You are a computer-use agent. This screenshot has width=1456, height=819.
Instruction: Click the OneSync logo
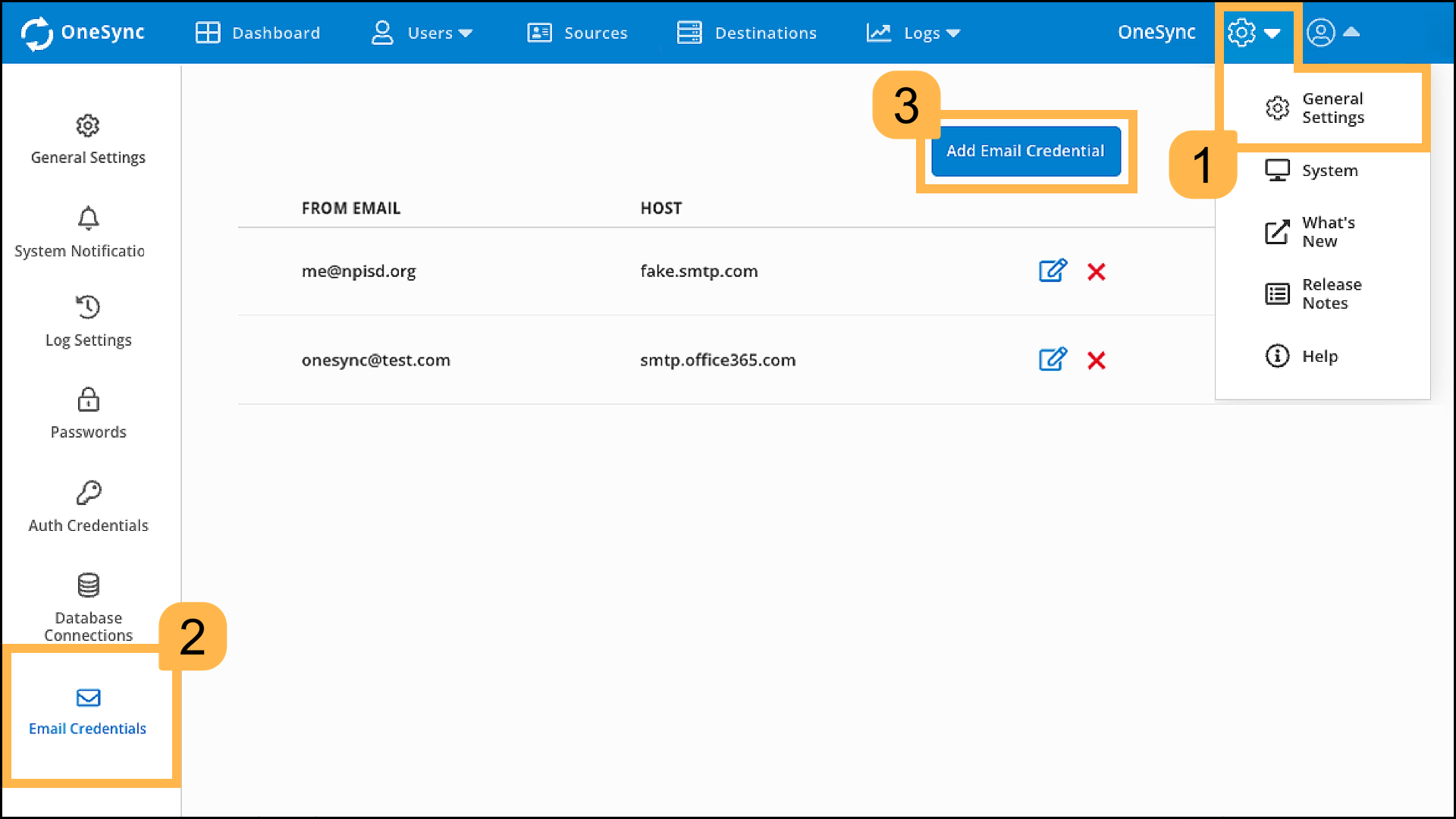click(82, 33)
